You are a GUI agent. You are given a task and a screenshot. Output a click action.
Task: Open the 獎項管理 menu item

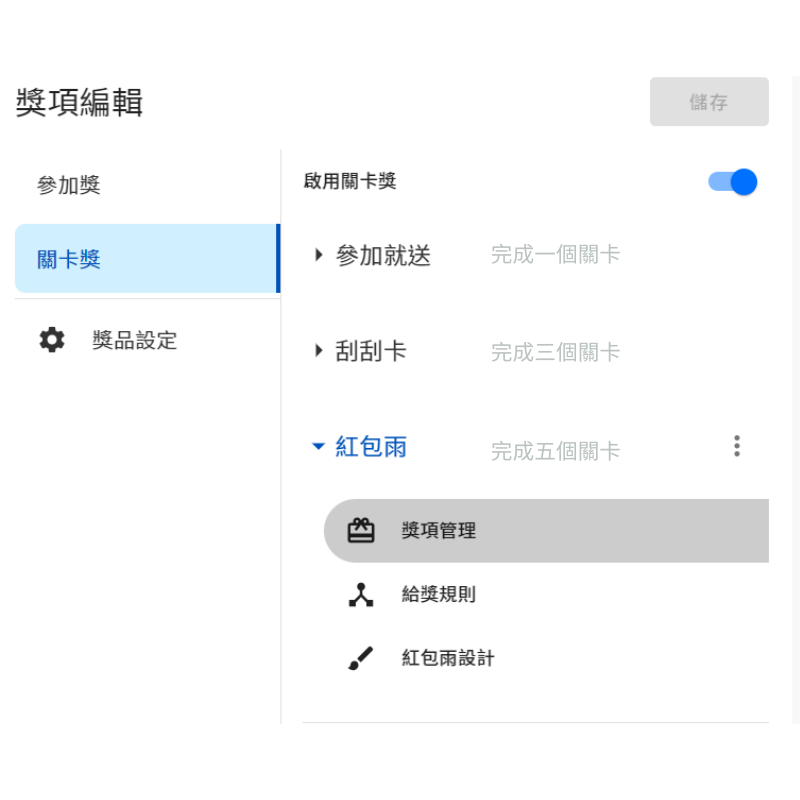(x=439, y=531)
